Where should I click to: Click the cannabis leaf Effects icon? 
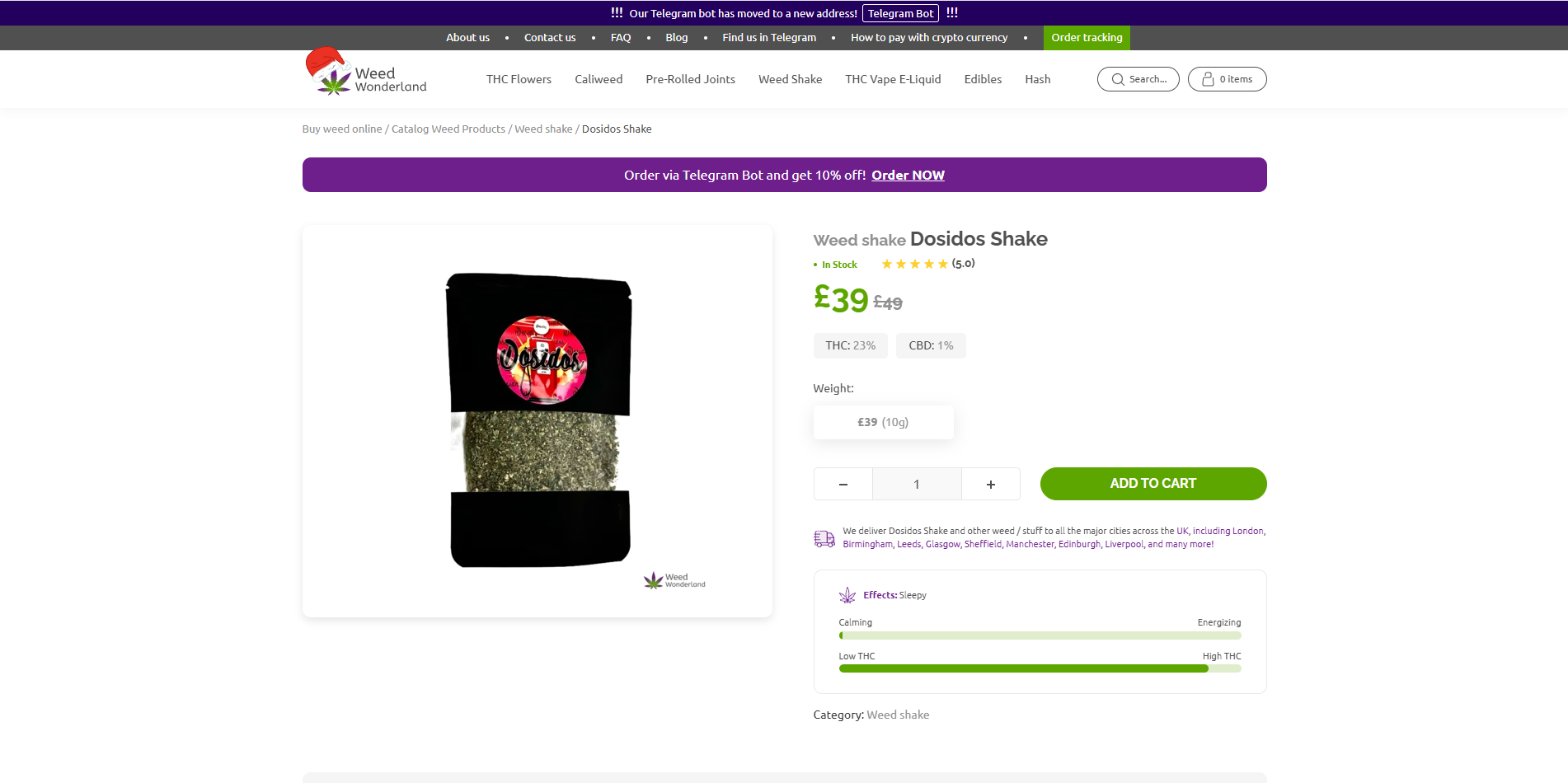coord(847,595)
